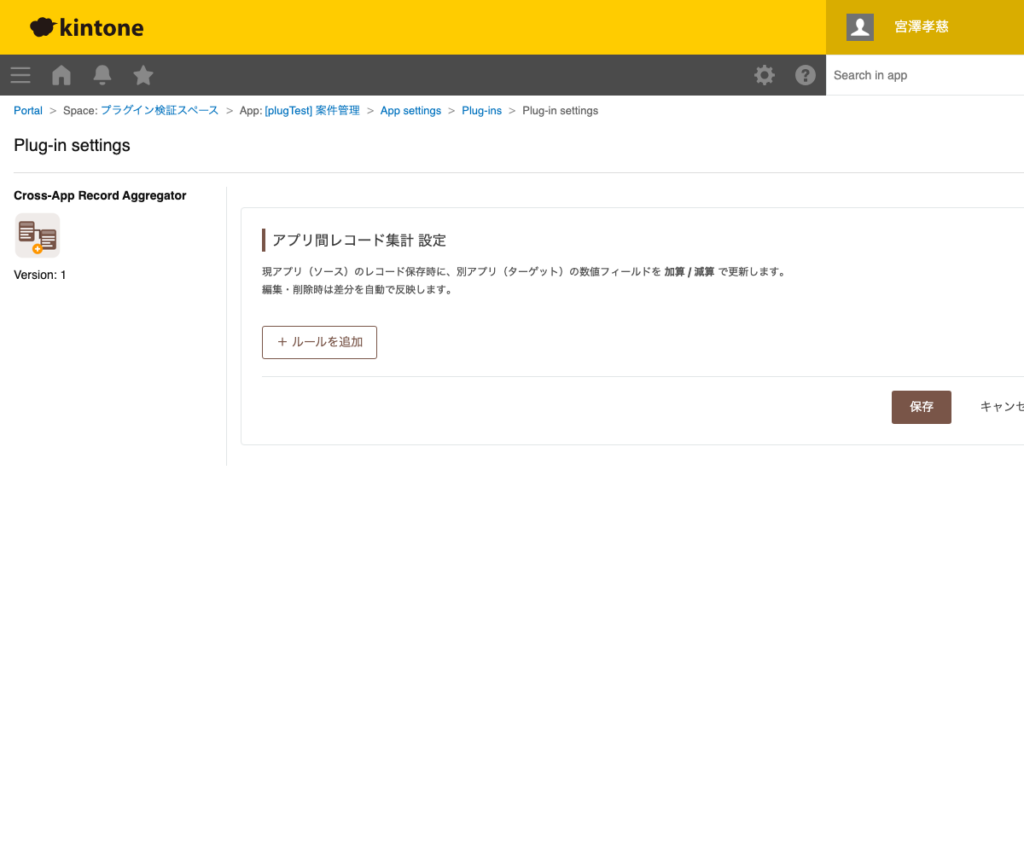Select Cross-App Record Aggregator in the sidebar
Image resolution: width=1024 pixels, height=853 pixels.
click(x=99, y=195)
